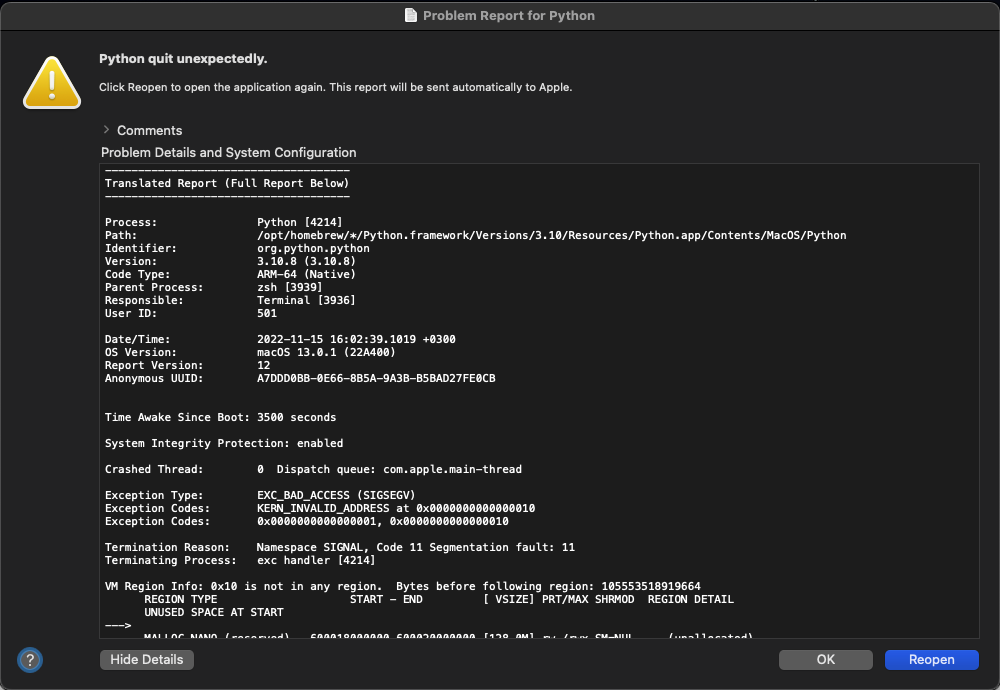1000x690 pixels.
Task: Click the Python.framework path line in report
Action: tap(551, 236)
